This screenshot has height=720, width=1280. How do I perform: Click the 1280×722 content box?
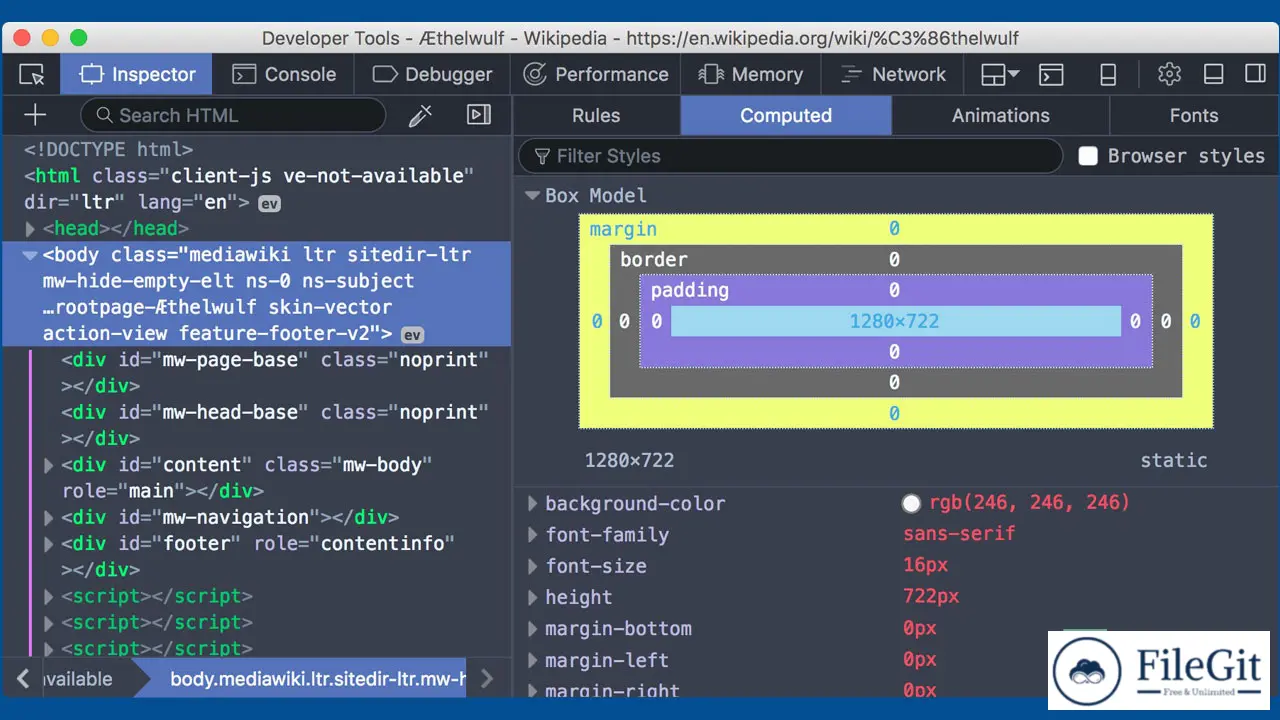click(x=895, y=321)
